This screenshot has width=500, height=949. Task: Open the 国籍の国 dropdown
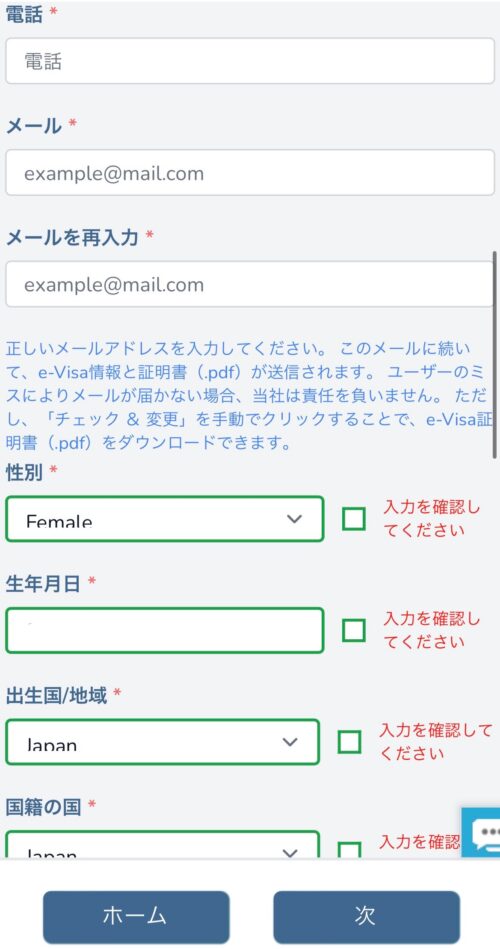click(x=162, y=844)
